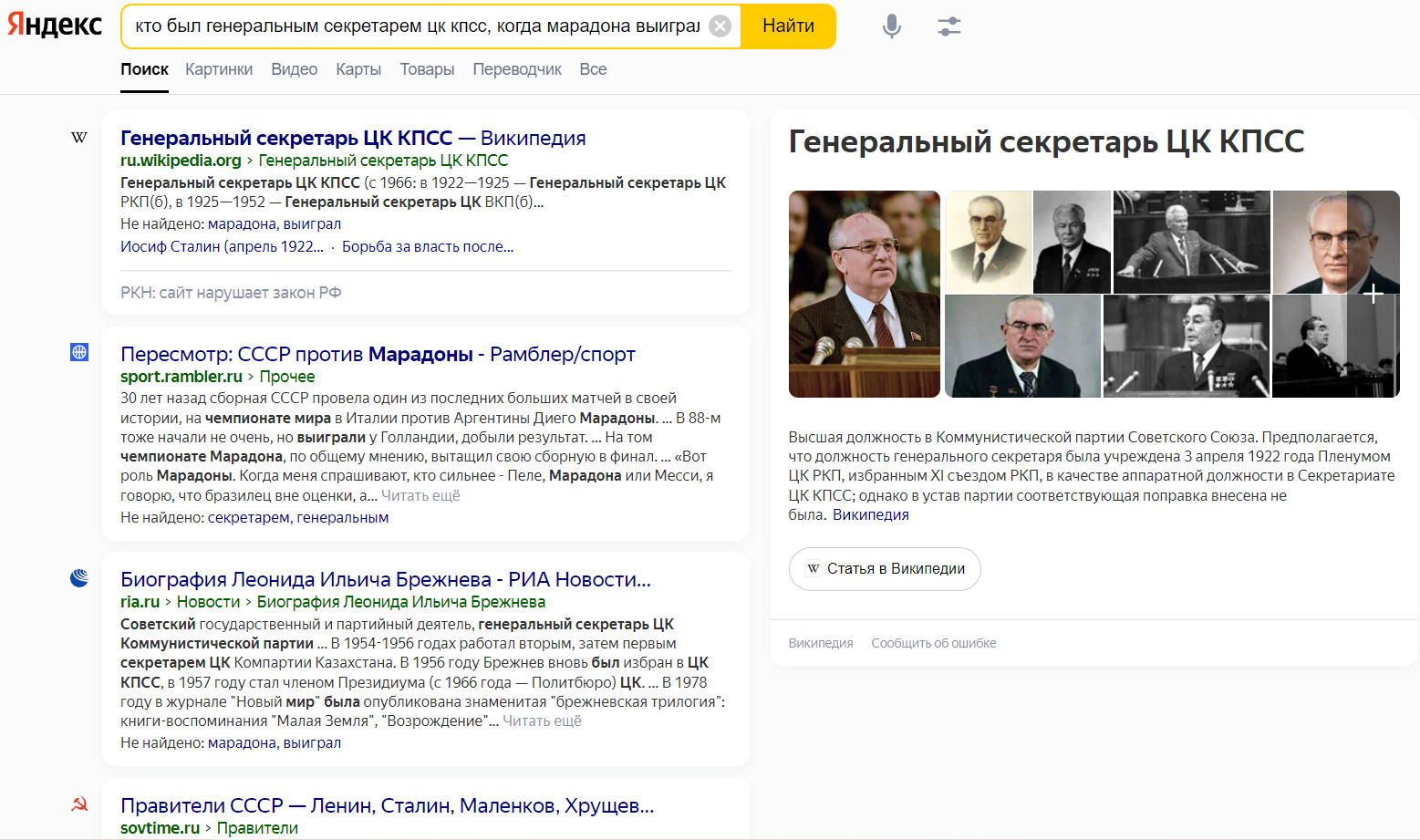Switch to the Карты tab

(358, 69)
